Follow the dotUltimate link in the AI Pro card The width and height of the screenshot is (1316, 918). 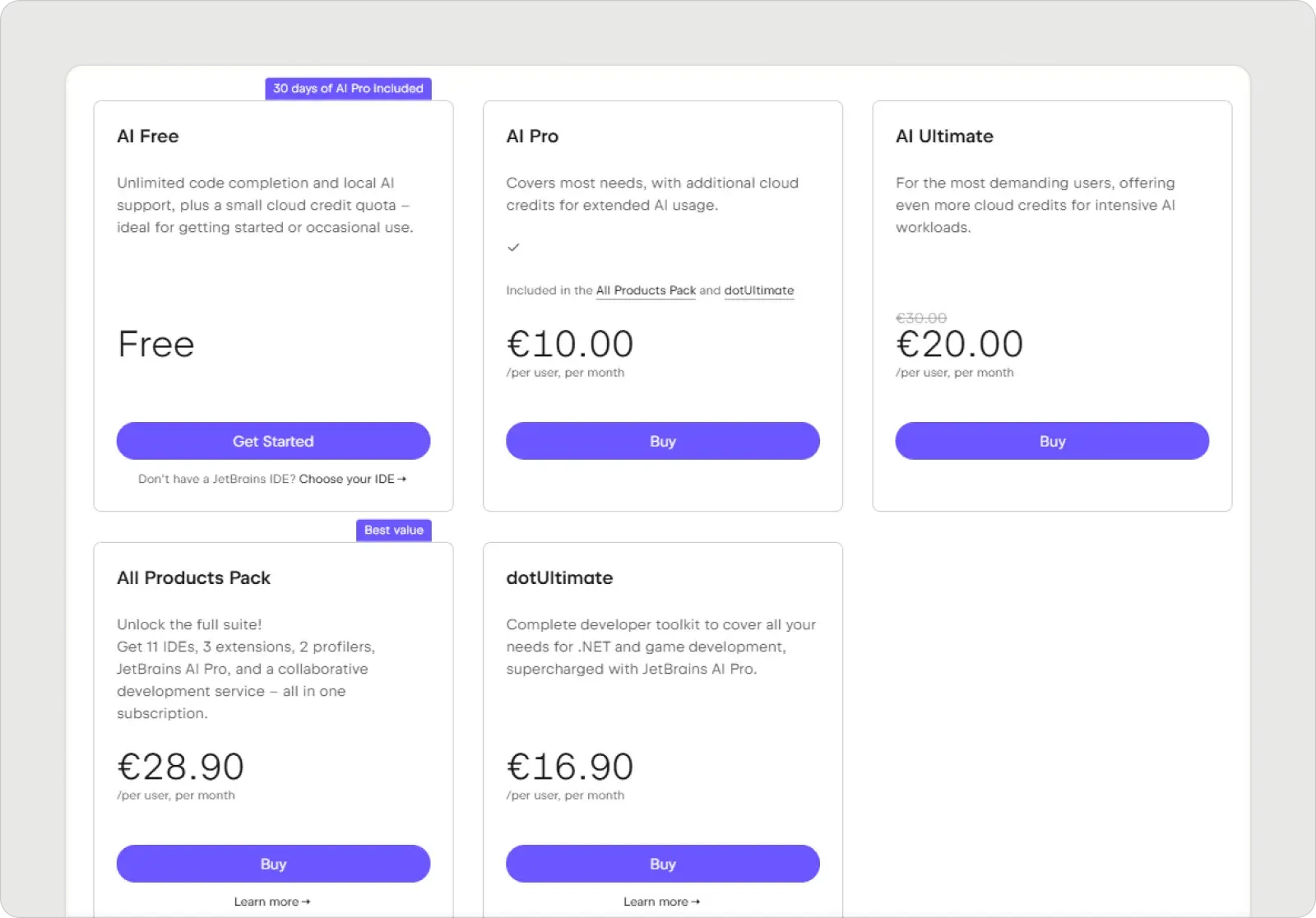pyautogui.click(x=758, y=290)
